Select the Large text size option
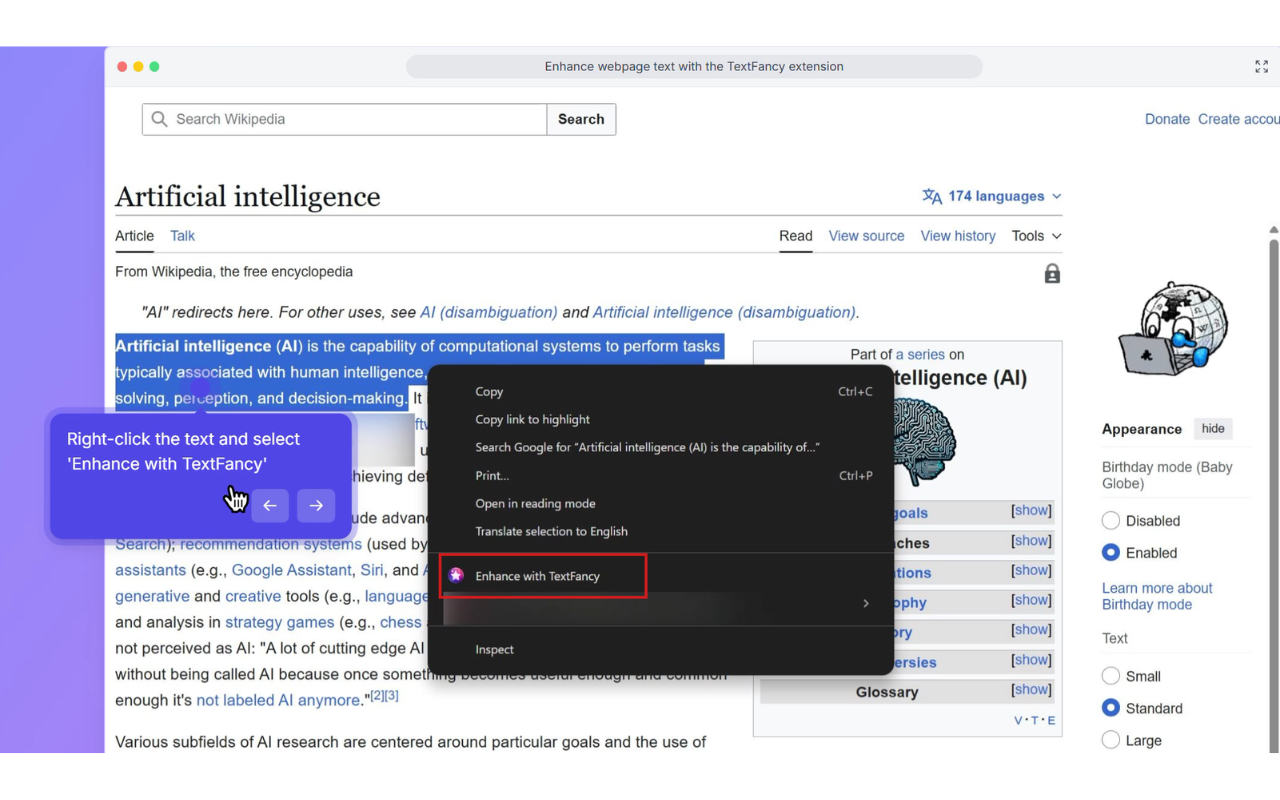 pos(1111,740)
